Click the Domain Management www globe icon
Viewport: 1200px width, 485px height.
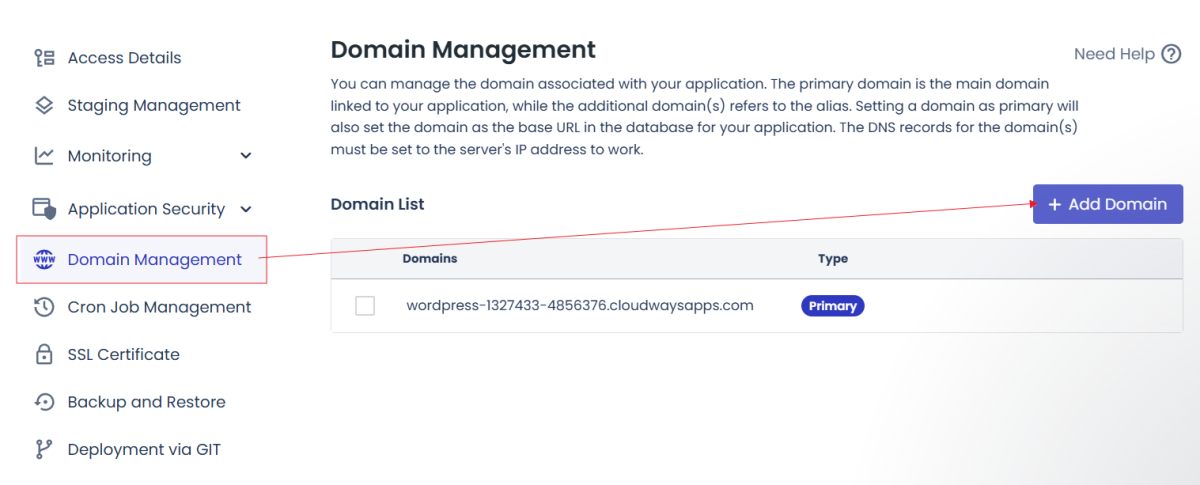(44, 260)
